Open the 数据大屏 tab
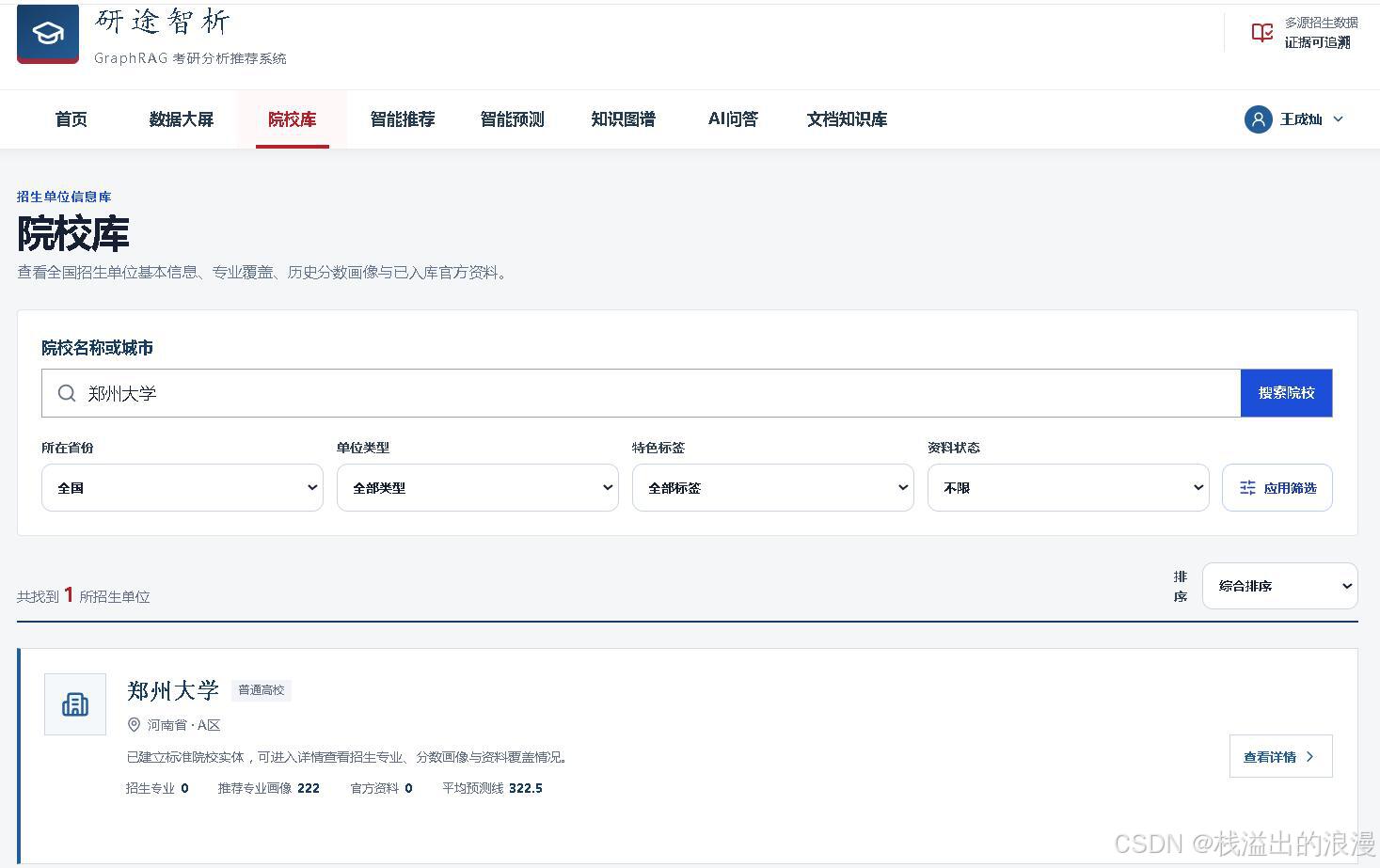Image resolution: width=1380 pixels, height=868 pixels. 182,119
